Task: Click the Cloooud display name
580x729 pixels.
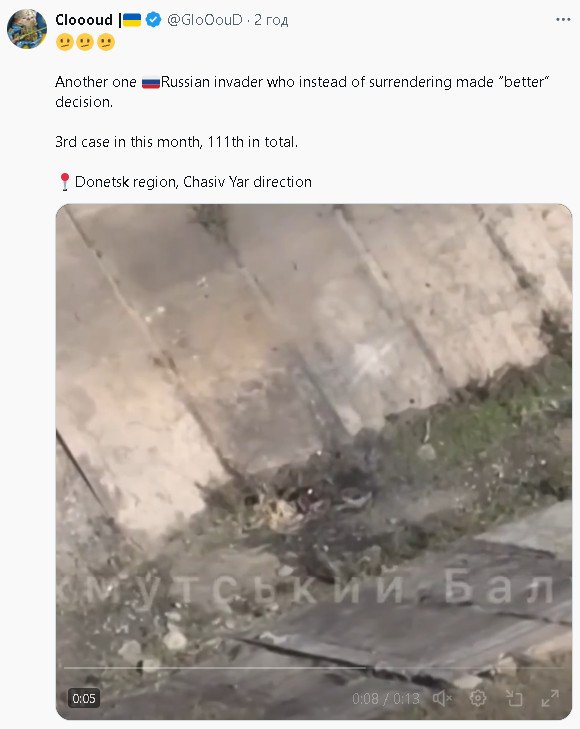Action: point(84,20)
